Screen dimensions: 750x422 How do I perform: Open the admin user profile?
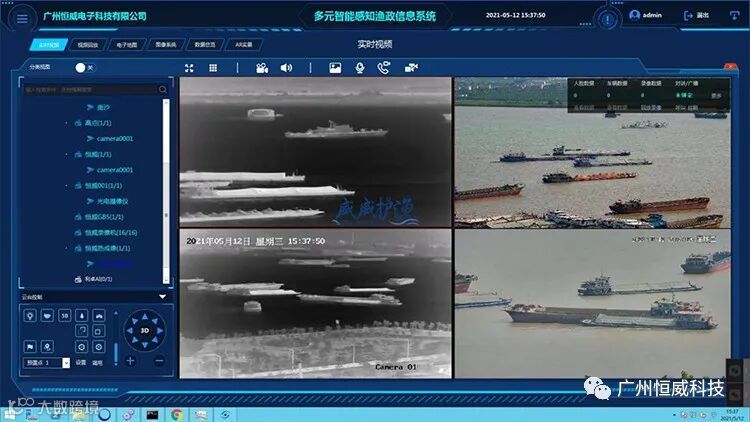pos(645,15)
